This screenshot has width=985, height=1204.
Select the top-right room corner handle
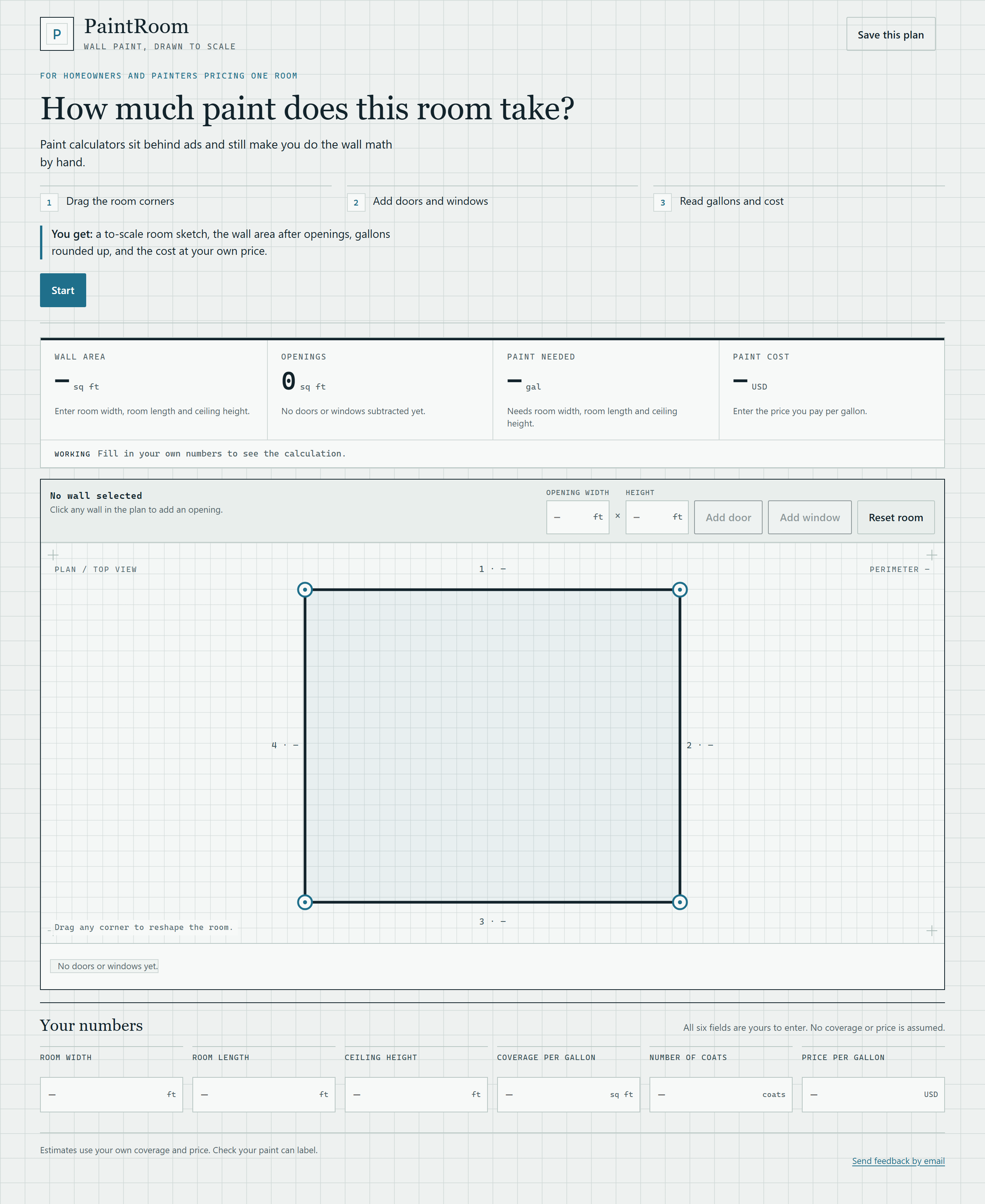click(x=680, y=590)
